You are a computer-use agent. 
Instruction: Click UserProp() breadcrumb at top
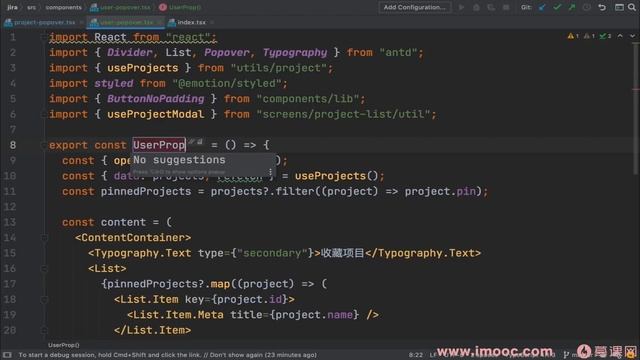pos(180,7)
